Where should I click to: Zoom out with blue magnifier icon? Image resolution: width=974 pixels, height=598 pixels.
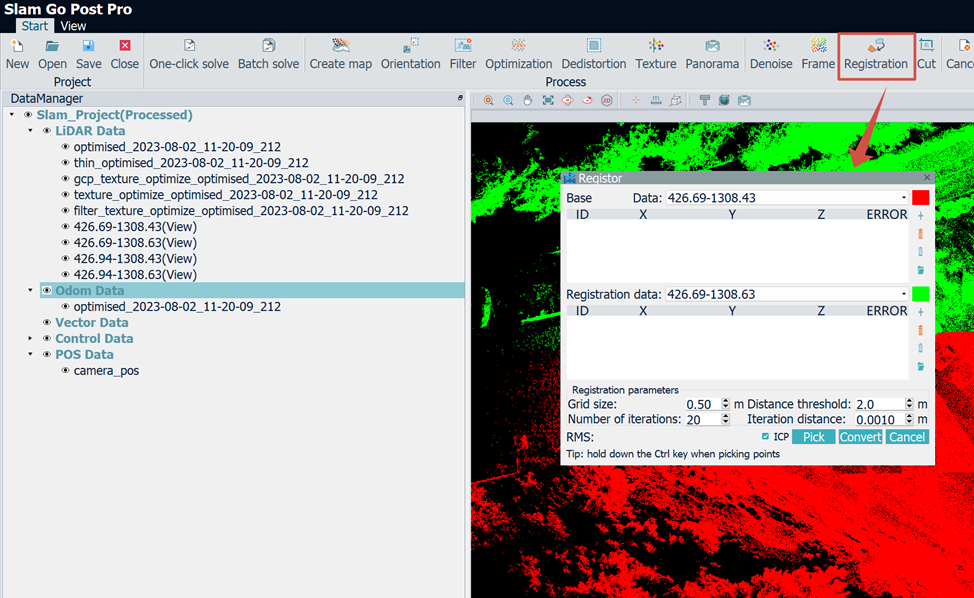[x=508, y=101]
